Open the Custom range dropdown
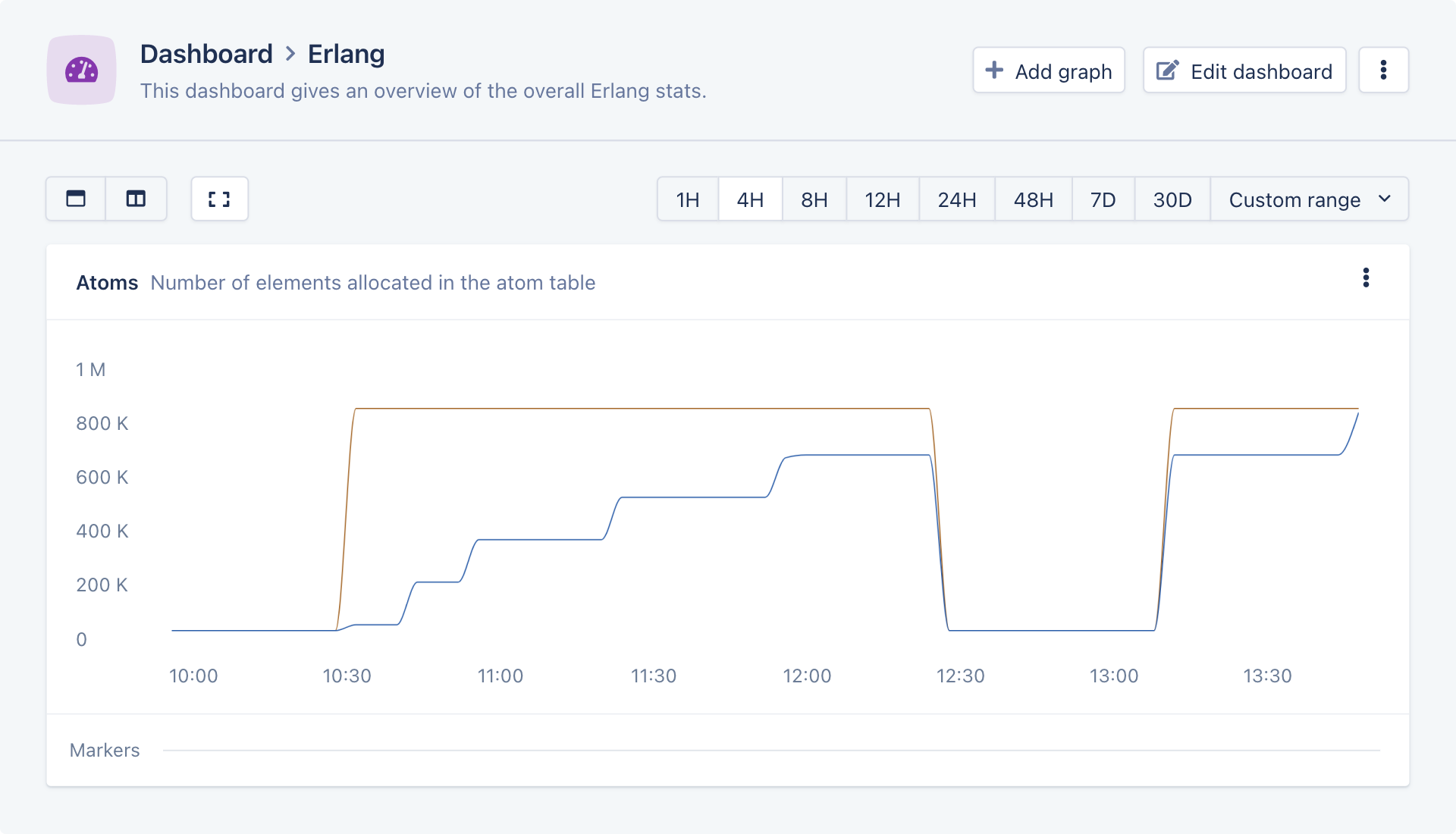Image resolution: width=1456 pixels, height=834 pixels. click(1310, 199)
